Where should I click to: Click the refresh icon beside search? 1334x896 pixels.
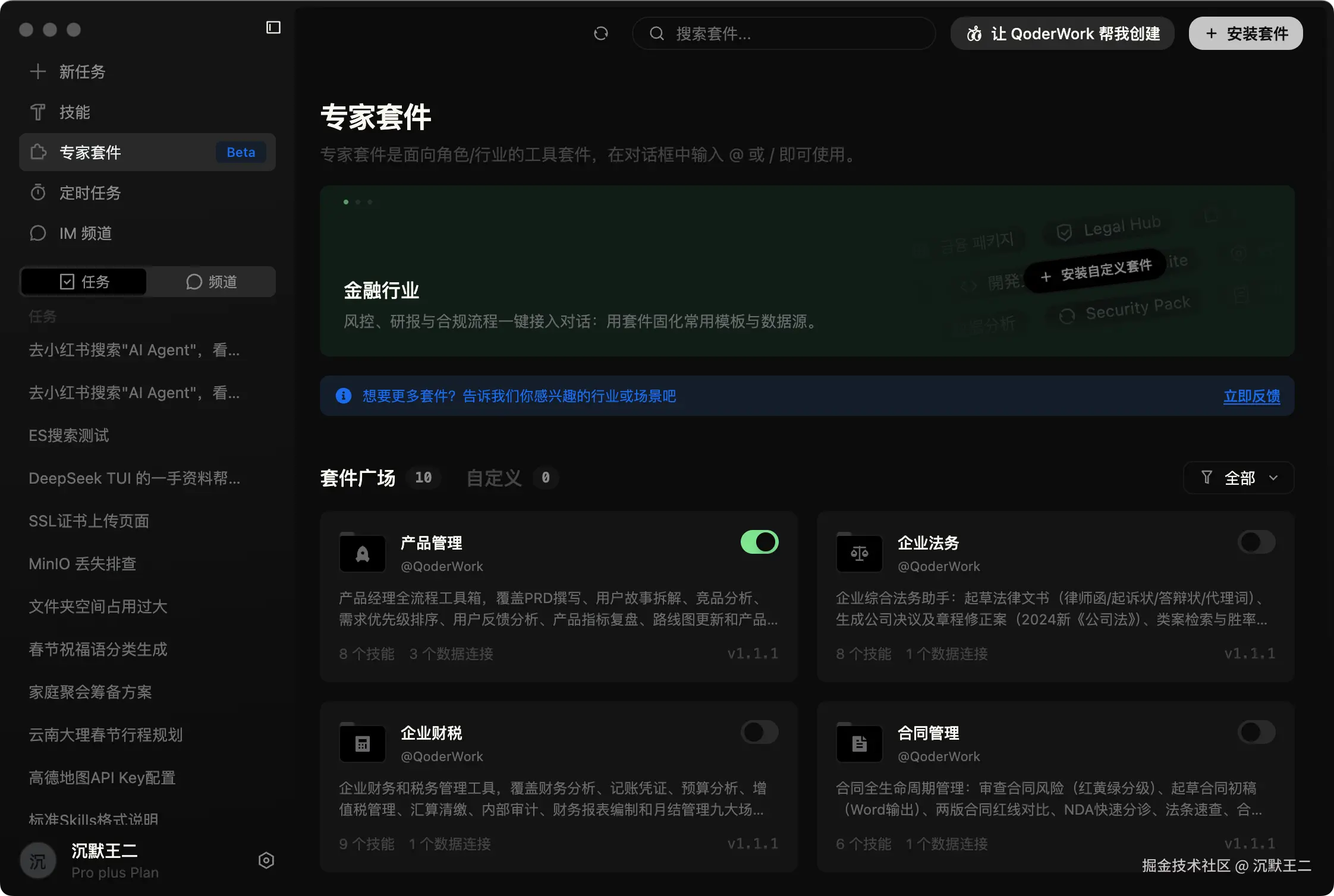[601, 33]
